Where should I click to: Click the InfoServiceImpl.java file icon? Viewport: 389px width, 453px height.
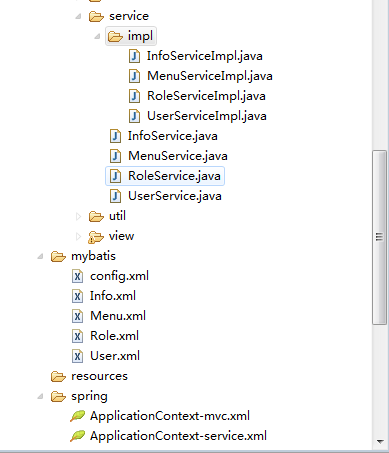pos(134,56)
